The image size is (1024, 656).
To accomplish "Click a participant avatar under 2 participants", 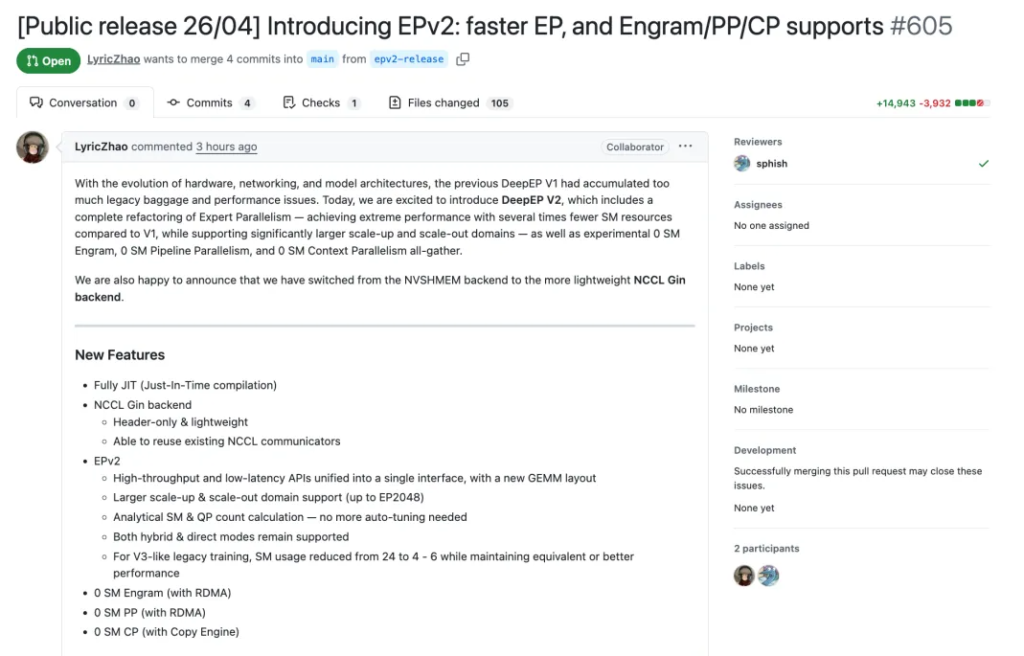I will [744, 575].
